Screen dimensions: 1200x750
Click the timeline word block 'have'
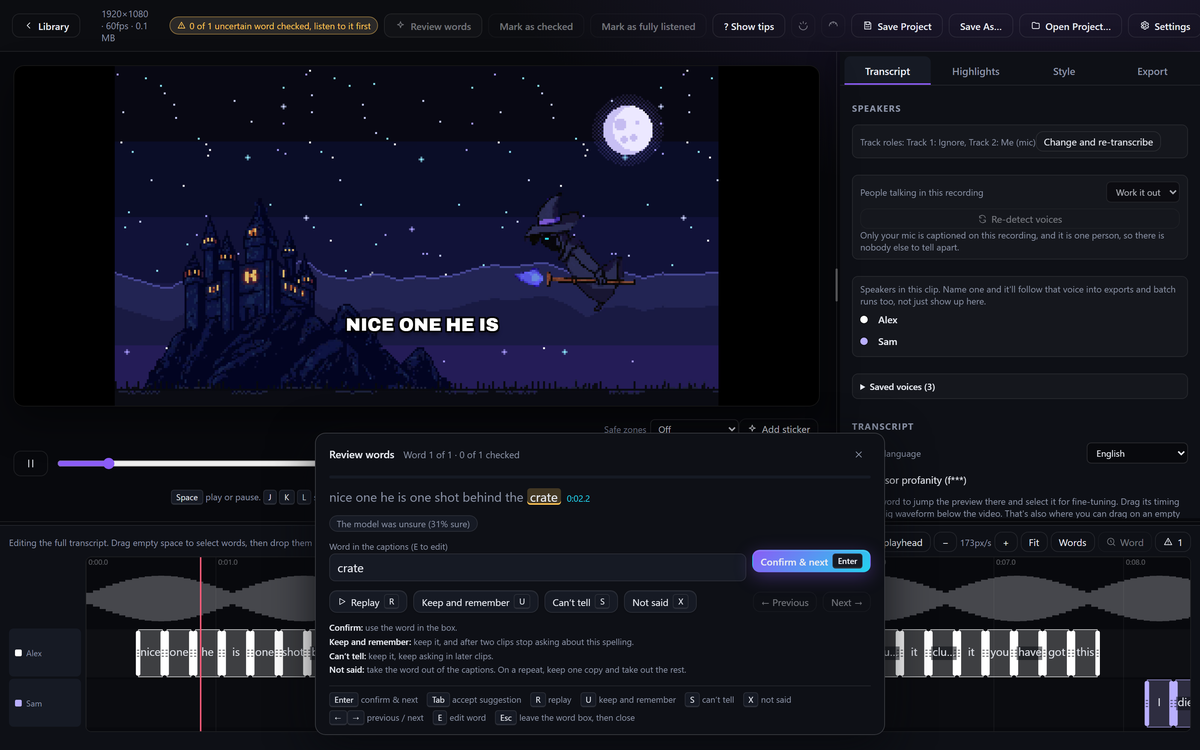(x=1029, y=652)
